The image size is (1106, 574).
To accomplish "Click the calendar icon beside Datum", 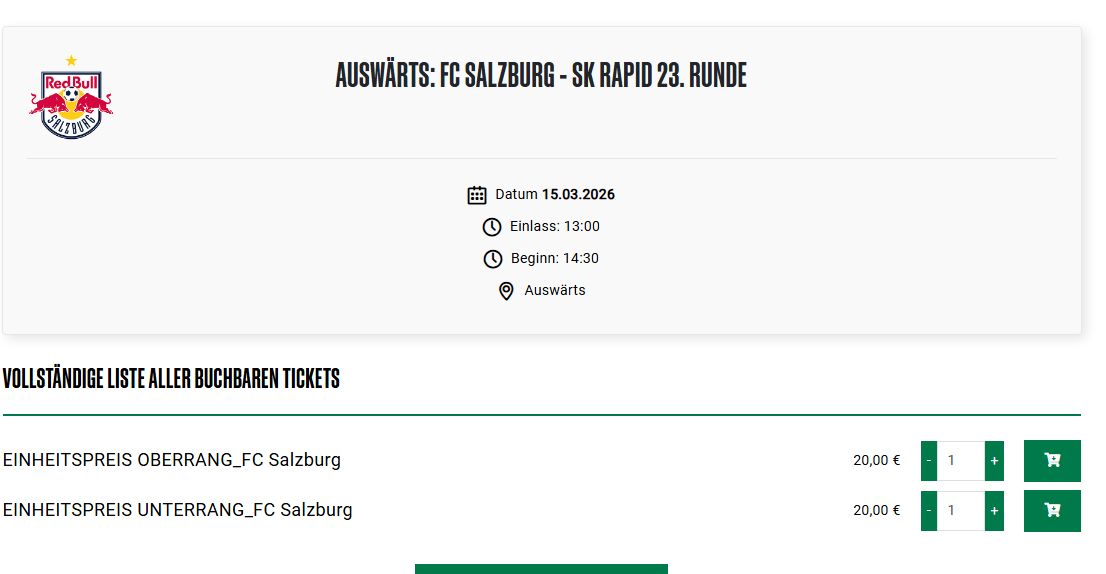I will click(x=477, y=195).
